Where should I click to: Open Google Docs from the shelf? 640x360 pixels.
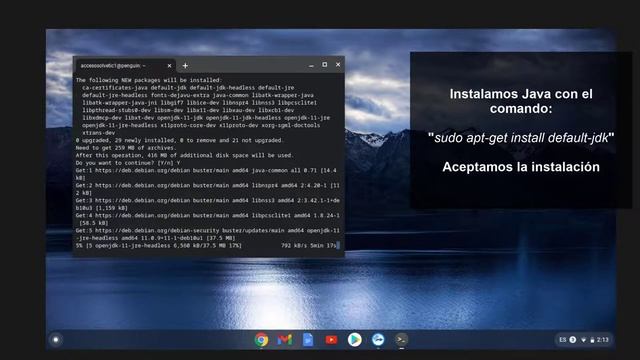click(x=308, y=340)
